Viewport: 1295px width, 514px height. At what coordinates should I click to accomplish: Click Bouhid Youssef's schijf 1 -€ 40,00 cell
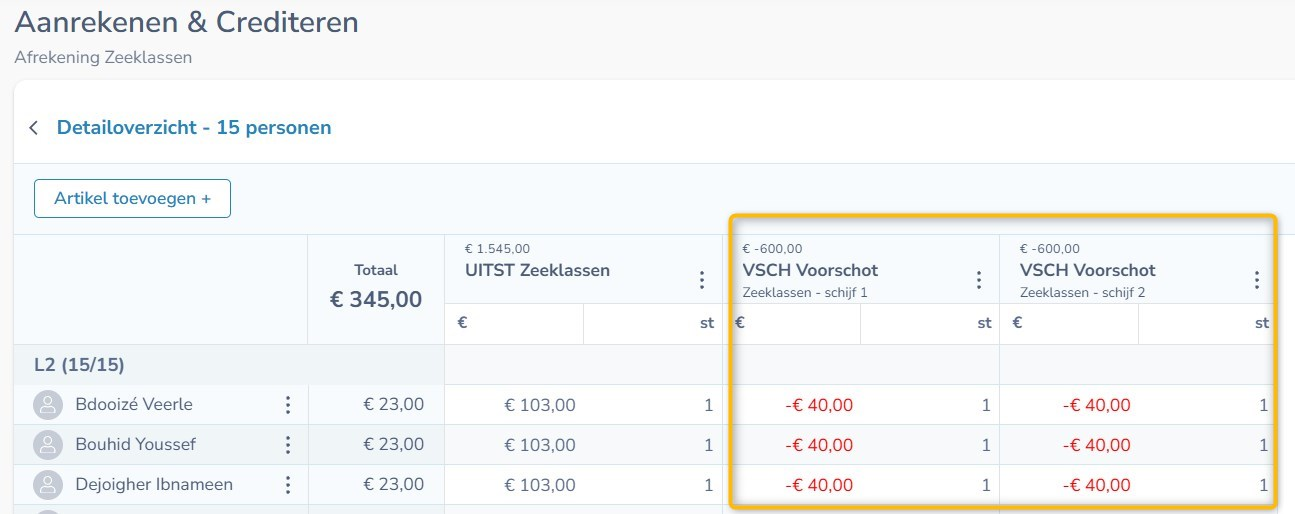click(819, 445)
